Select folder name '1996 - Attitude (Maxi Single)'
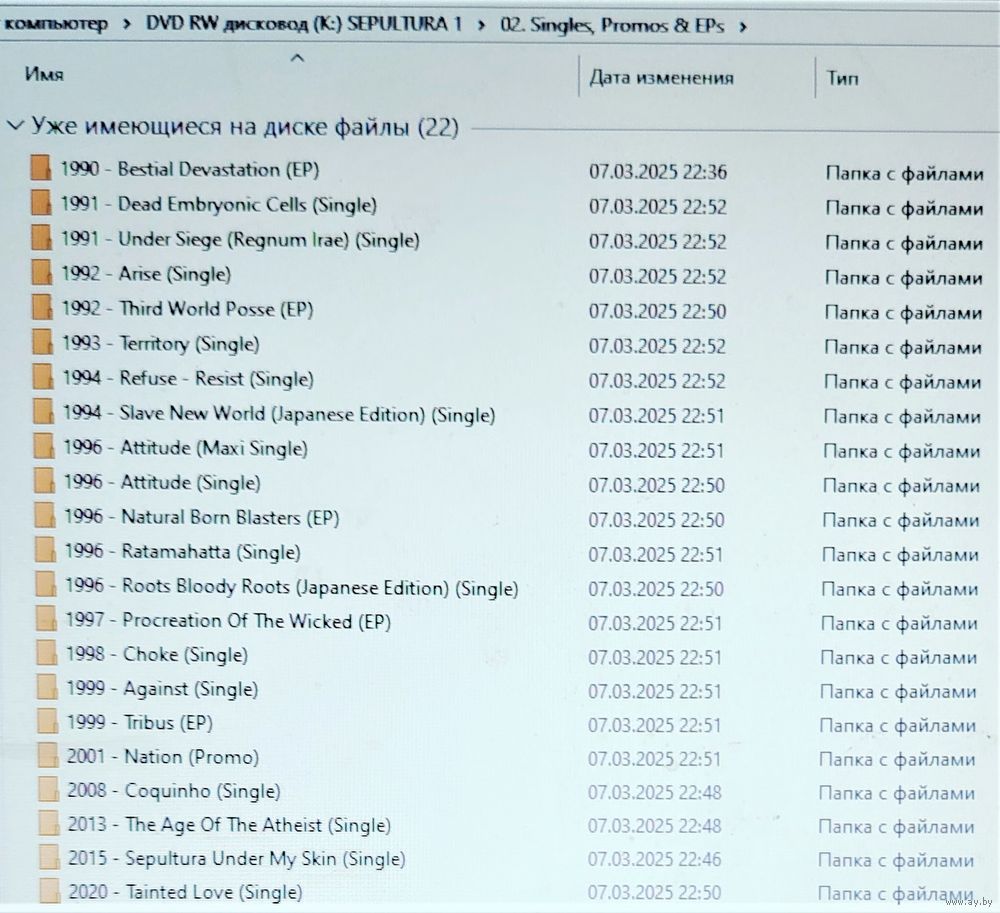This screenshot has height=913, width=1000. 186,448
